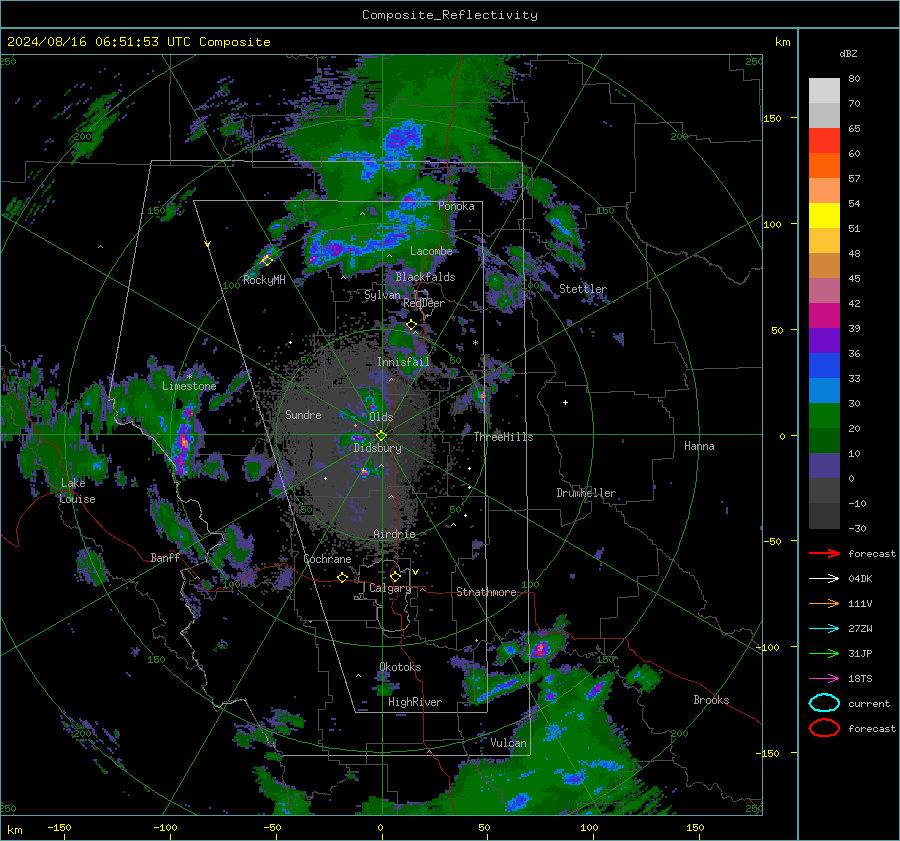The height and width of the screenshot is (841, 900).
Task: Click the -30 dBZ value in legend
Action: (x=857, y=529)
